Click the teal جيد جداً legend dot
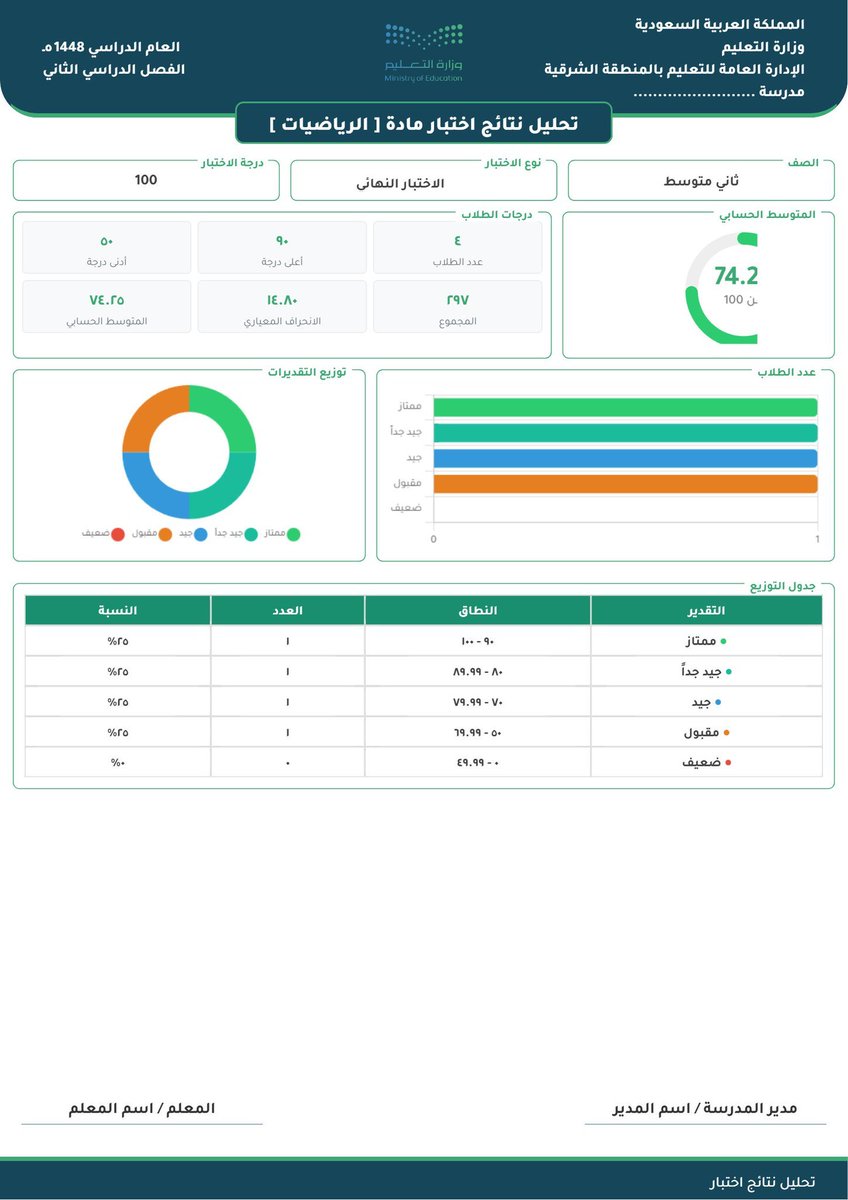 coord(250,534)
